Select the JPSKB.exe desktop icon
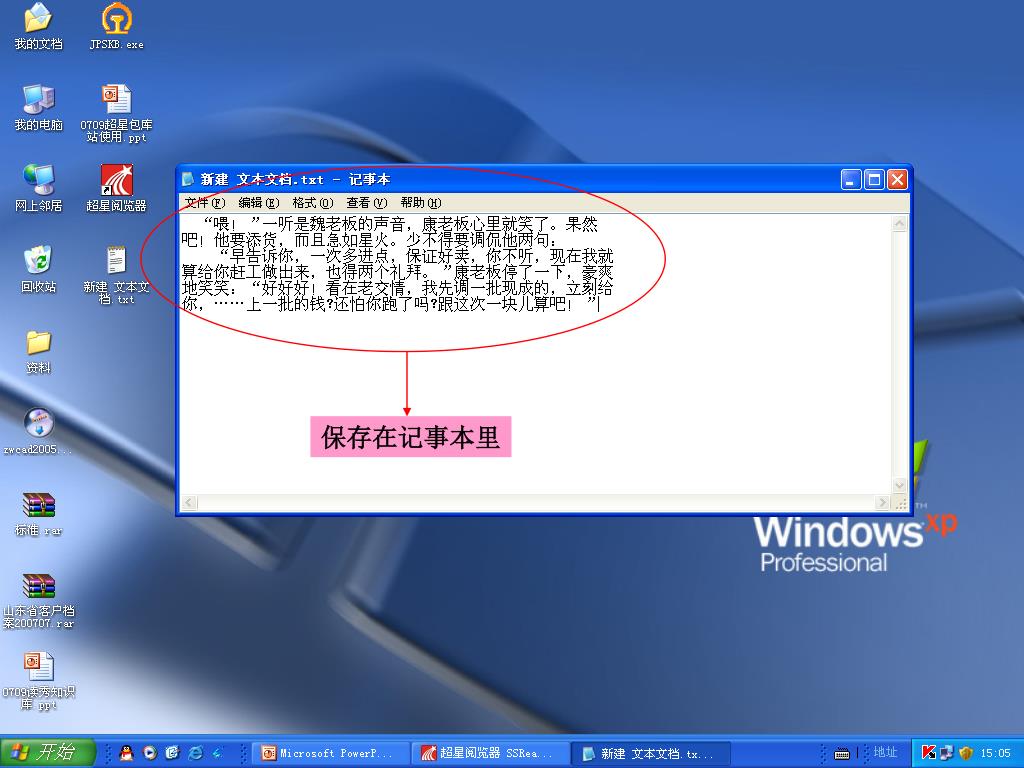This screenshot has height=768, width=1024. click(116, 27)
